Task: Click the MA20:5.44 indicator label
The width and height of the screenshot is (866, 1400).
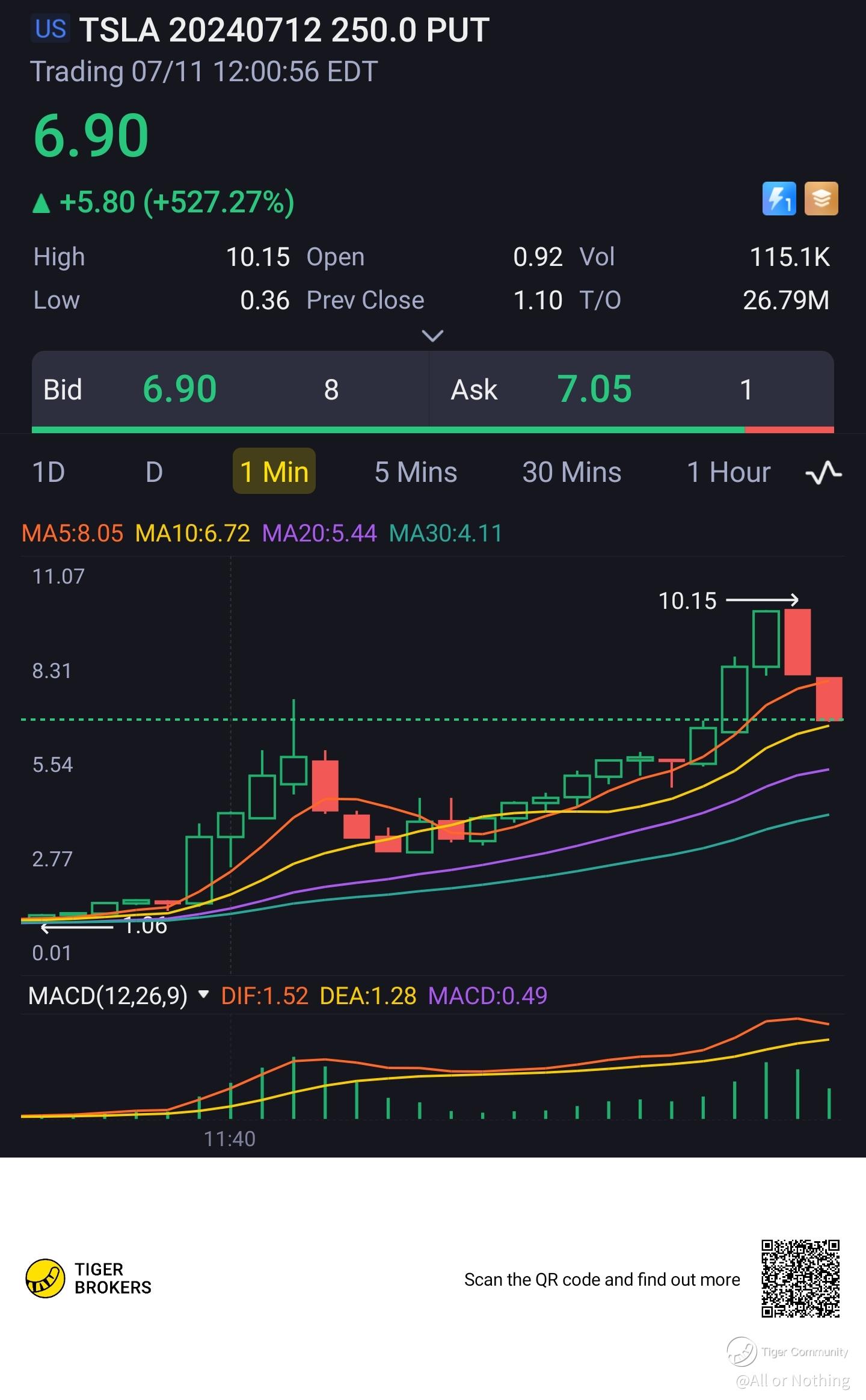Action: [319, 533]
